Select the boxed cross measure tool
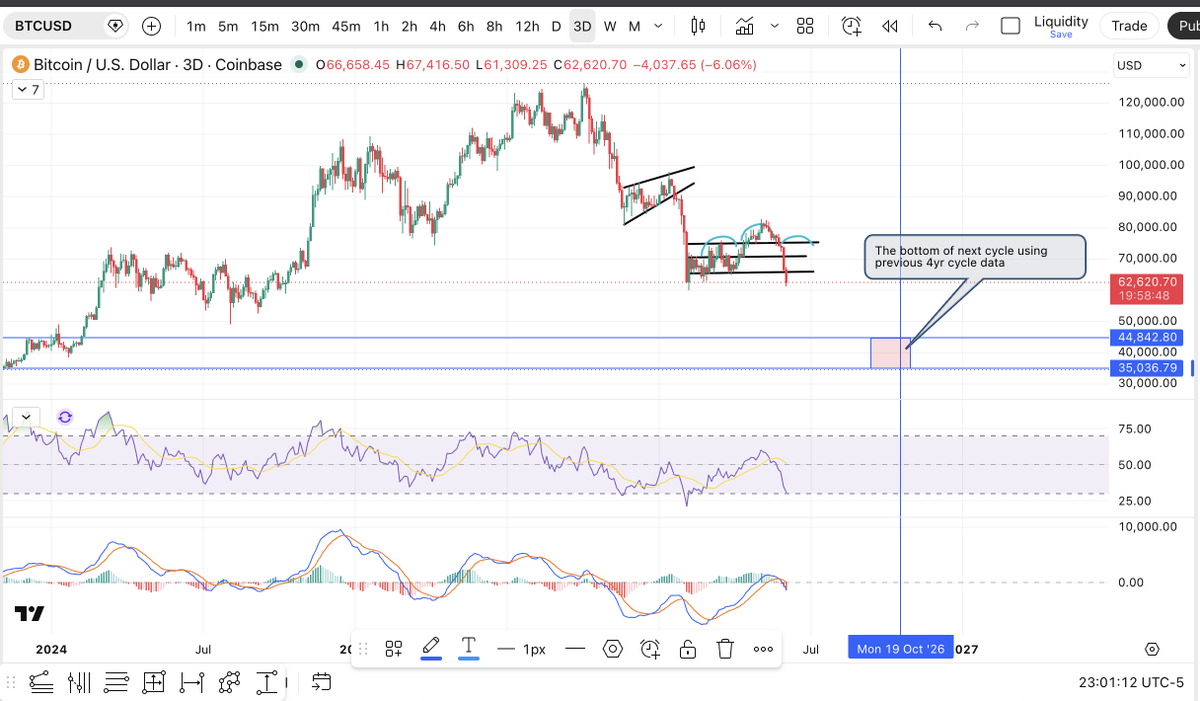Screen dimensions: 1200x701 coord(153,683)
